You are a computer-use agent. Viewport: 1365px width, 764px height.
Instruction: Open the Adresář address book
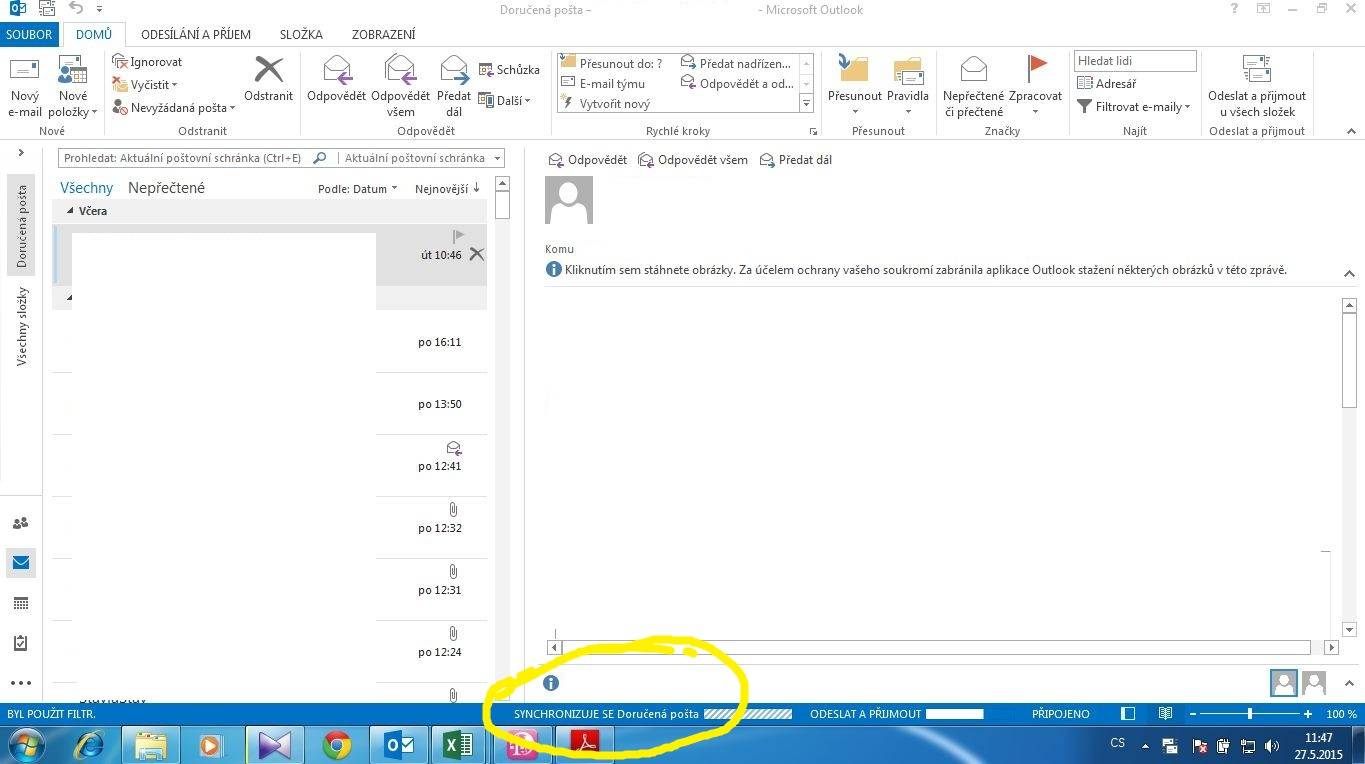[1106, 84]
